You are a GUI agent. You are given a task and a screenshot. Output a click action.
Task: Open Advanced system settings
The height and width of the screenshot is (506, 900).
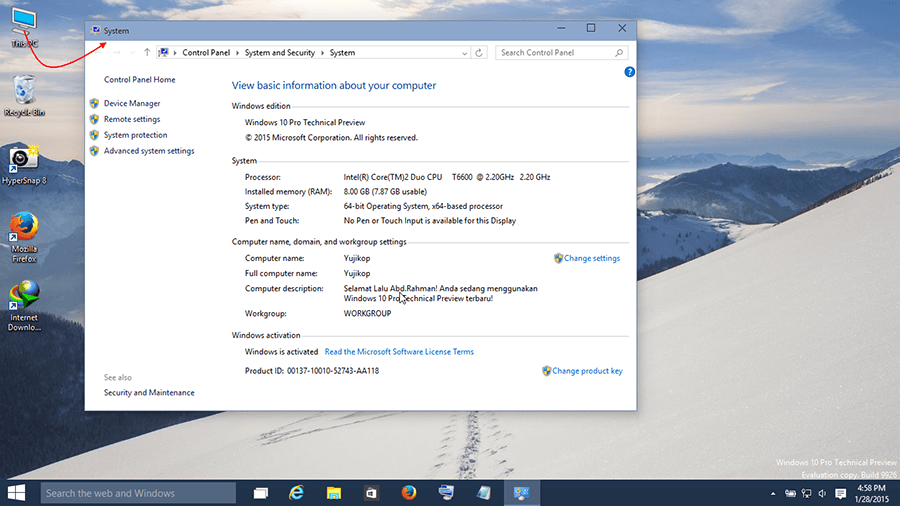(x=149, y=151)
